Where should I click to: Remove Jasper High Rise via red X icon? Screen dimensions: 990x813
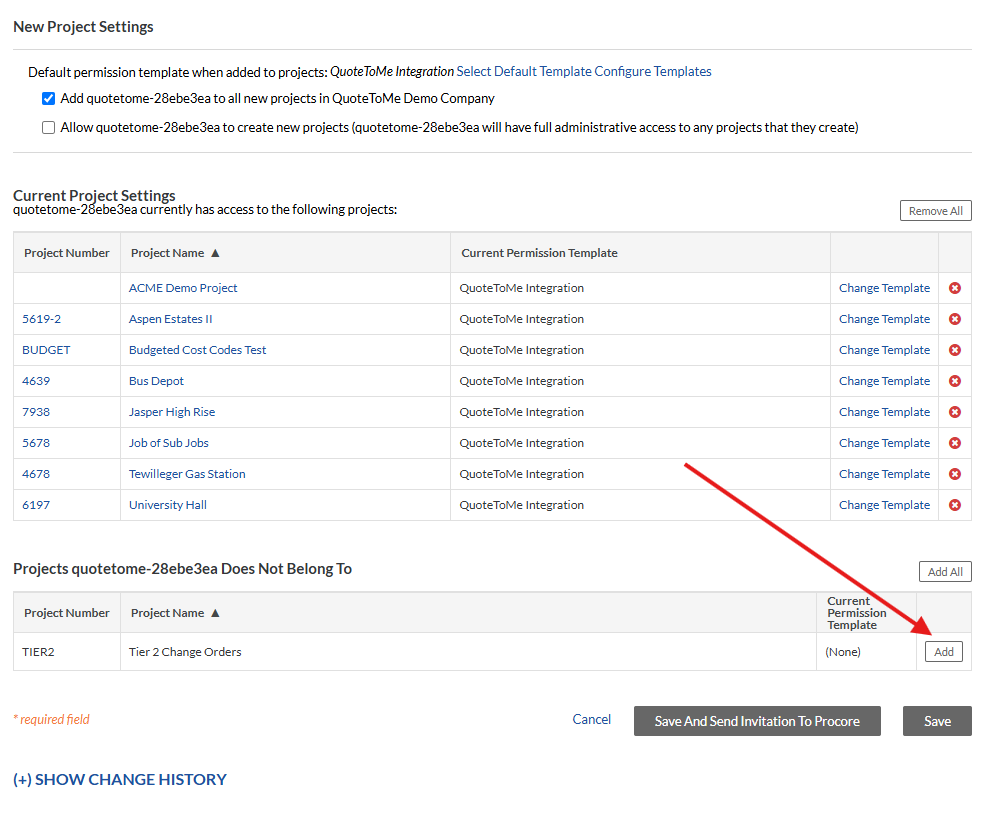(955, 412)
